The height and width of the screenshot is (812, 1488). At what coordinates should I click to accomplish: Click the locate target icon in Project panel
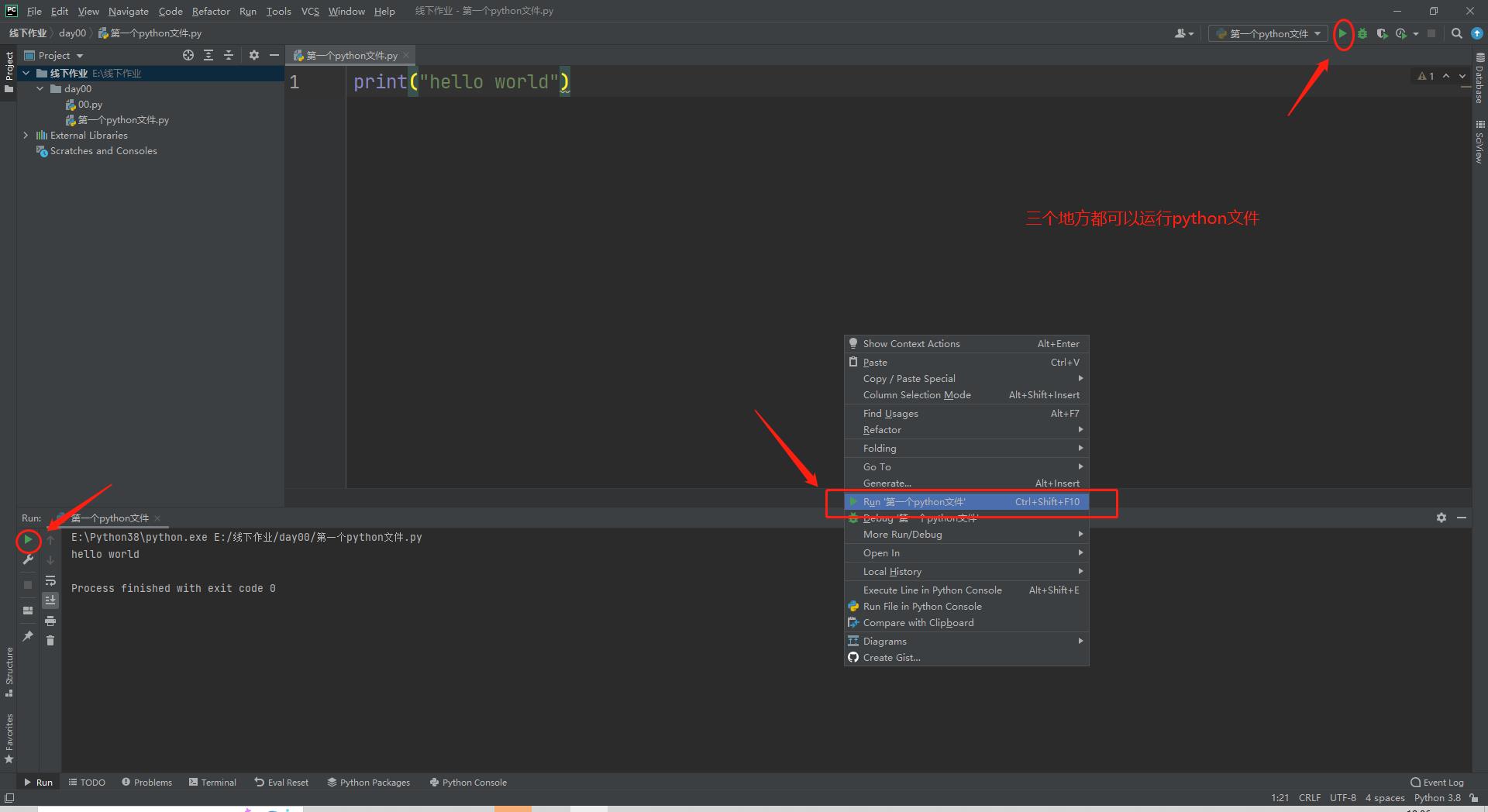[188, 55]
